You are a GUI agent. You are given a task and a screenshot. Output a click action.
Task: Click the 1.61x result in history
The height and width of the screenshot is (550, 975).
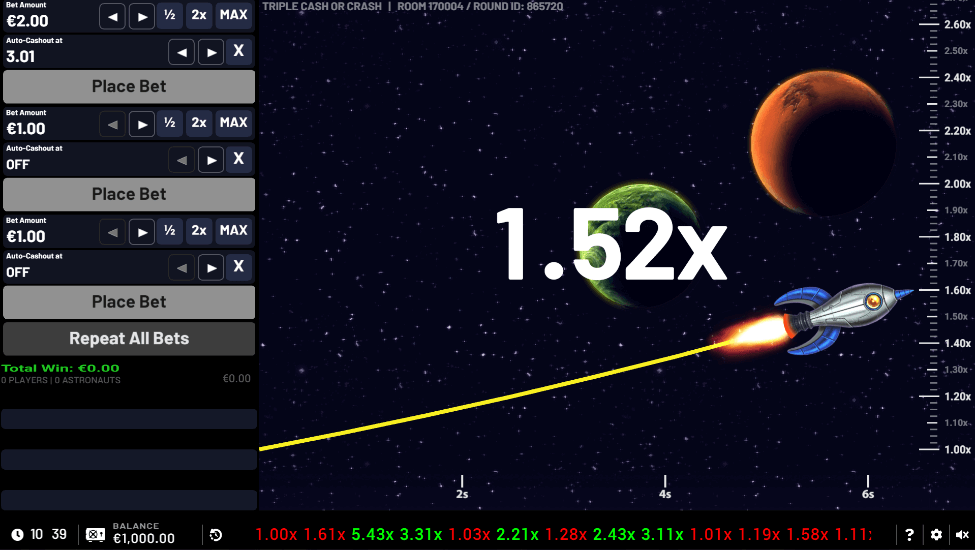tap(325, 534)
